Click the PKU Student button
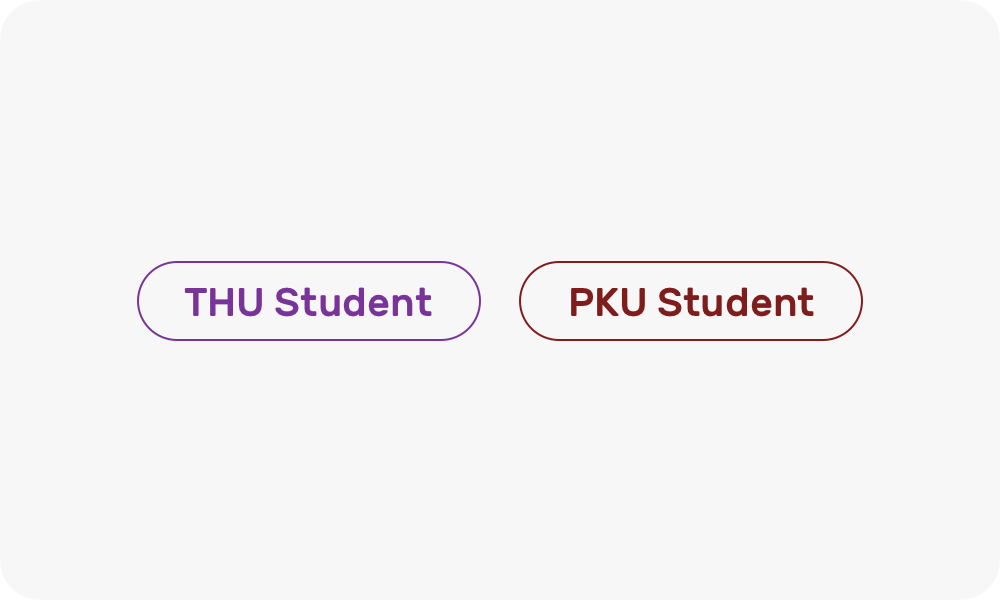The image size is (1000, 600). point(691,301)
